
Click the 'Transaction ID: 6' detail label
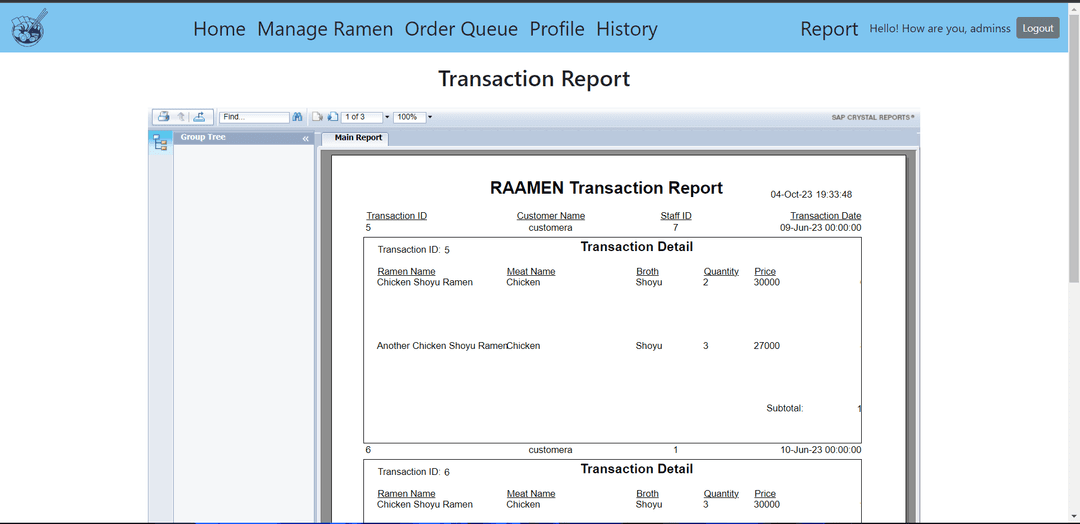413,472
